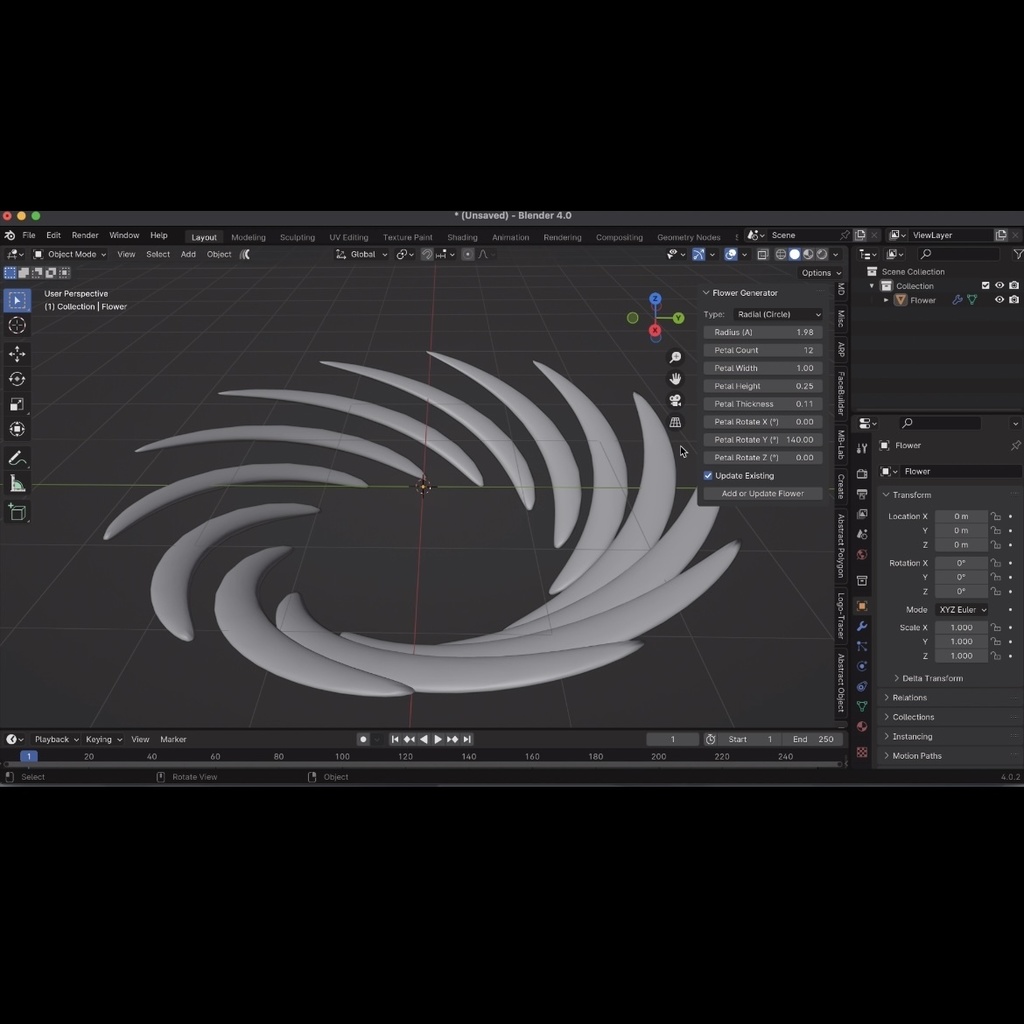
Task: Select the Scale tool
Action: point(16,403)
